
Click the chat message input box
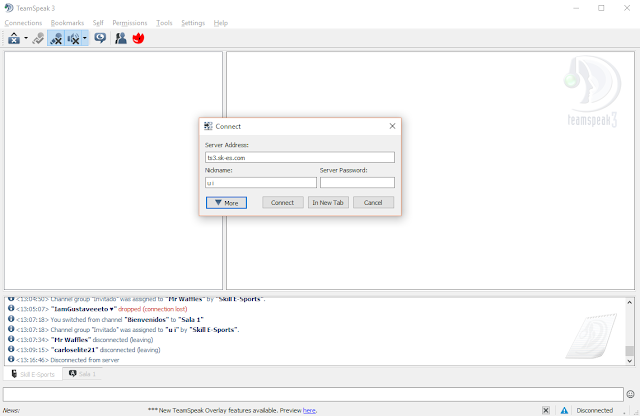pyautogui.click(x=313, y=394)
